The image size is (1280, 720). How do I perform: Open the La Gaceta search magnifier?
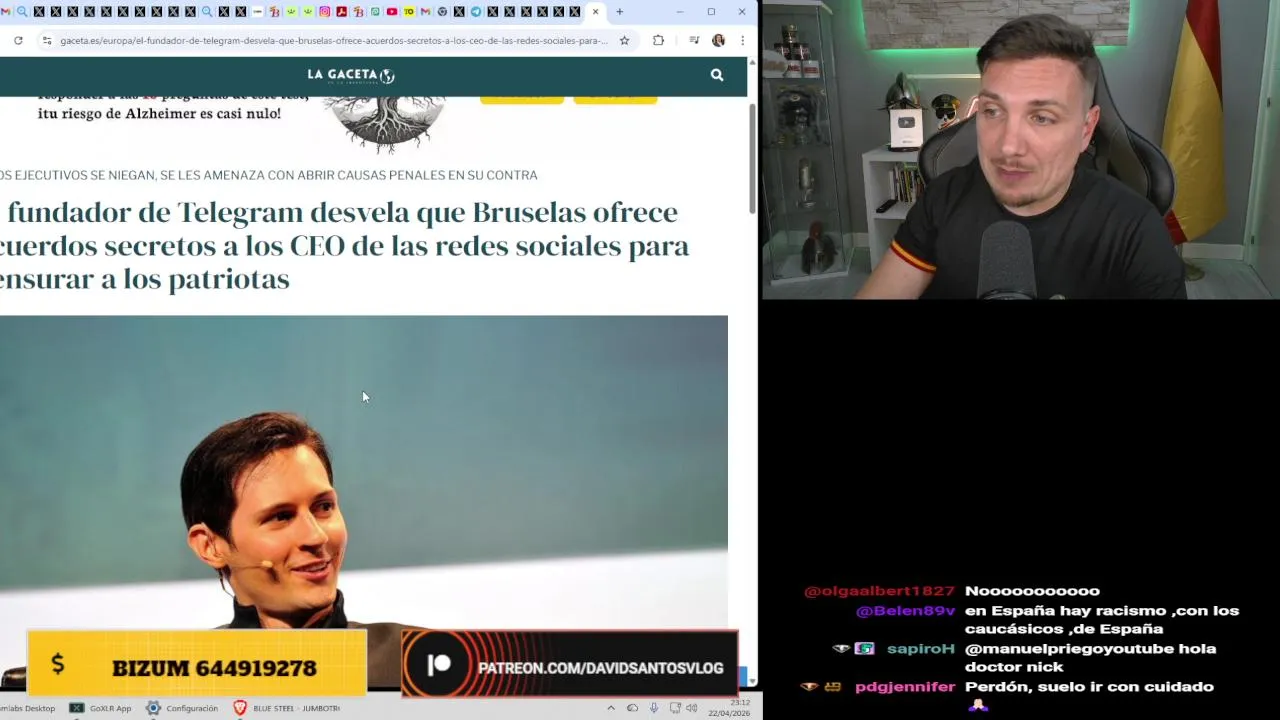(x=717, y=75)
